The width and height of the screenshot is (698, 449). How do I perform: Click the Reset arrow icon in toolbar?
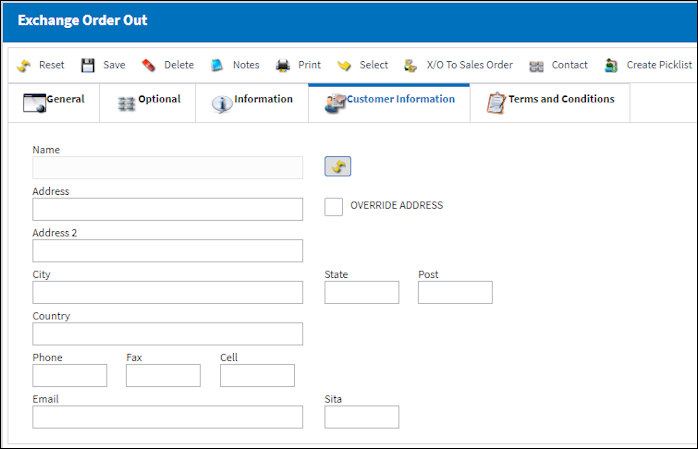click(24, 65)
